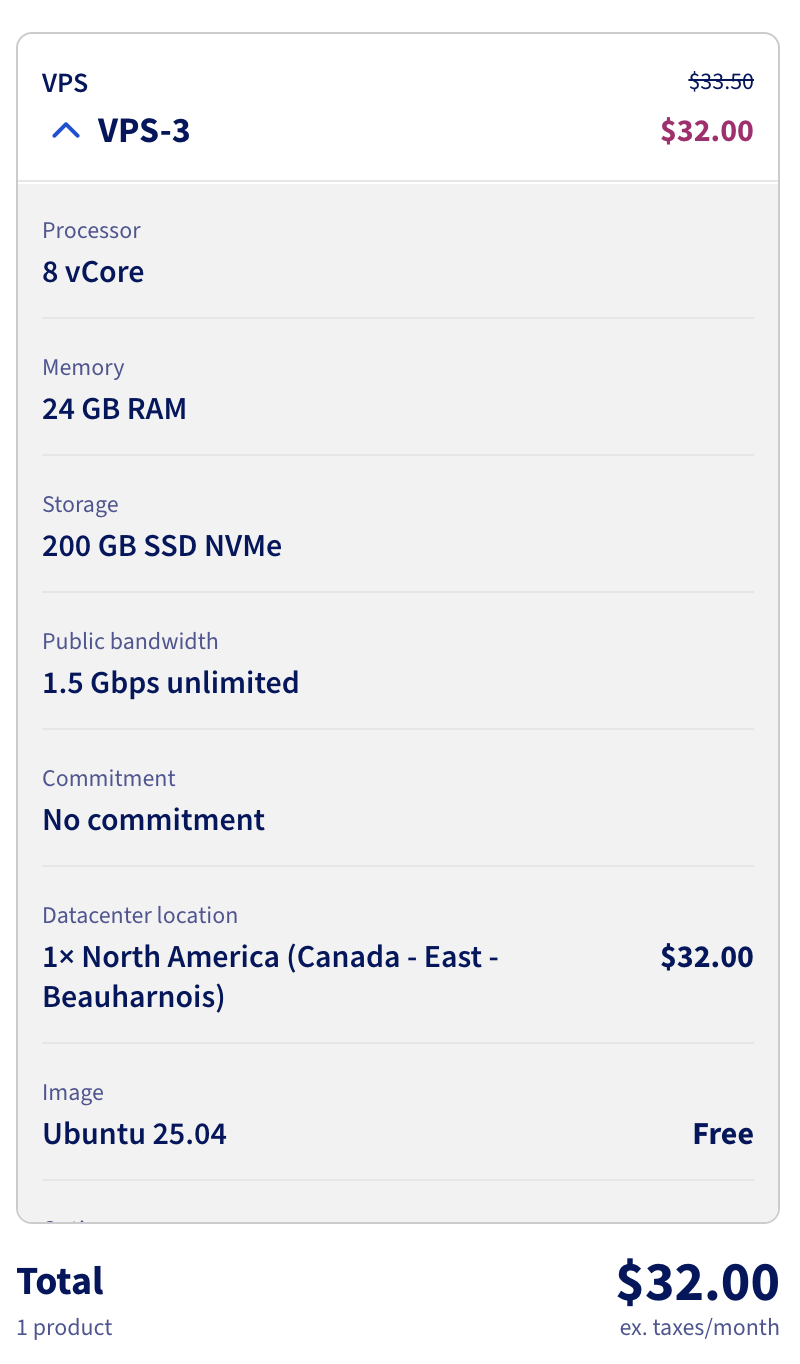Click the Storage label

[80, 504]
